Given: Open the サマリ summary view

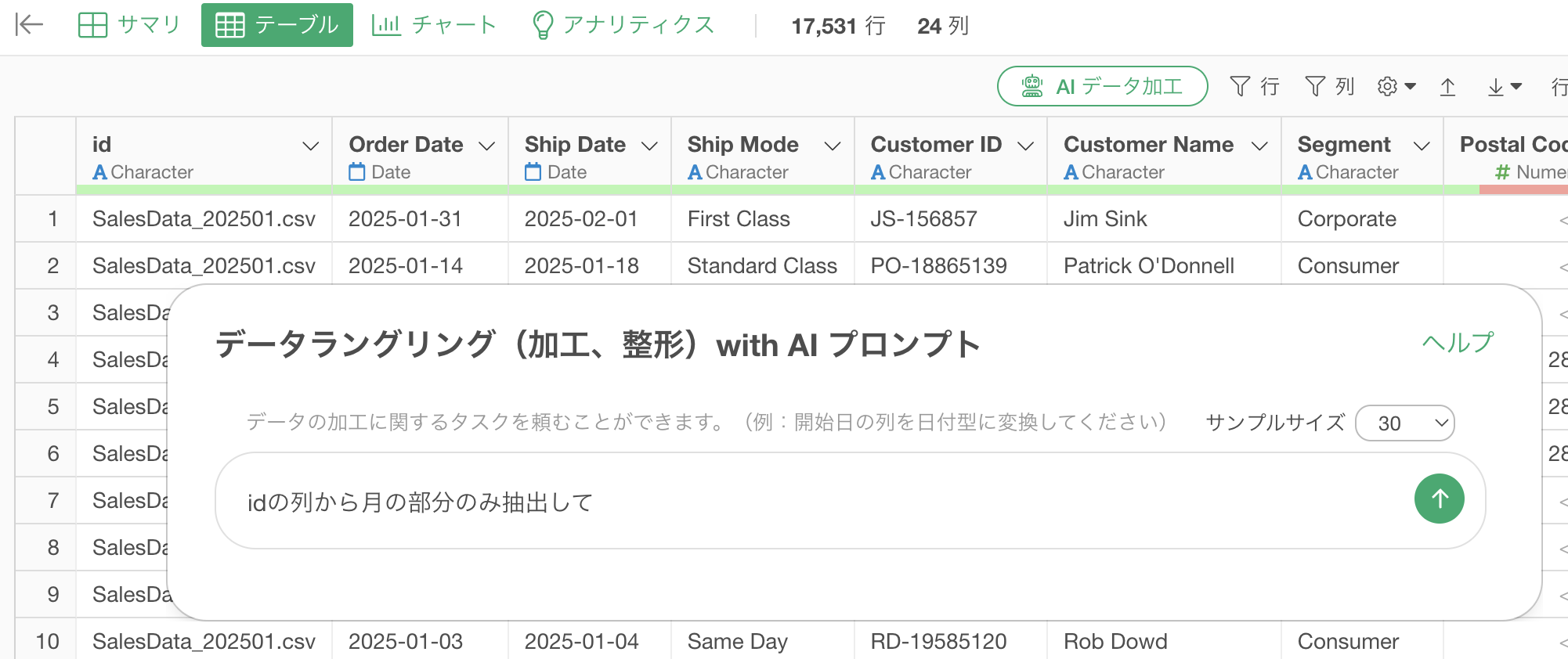Looking at the screenshot, I should pyautogui.click(x=130, y=25).
